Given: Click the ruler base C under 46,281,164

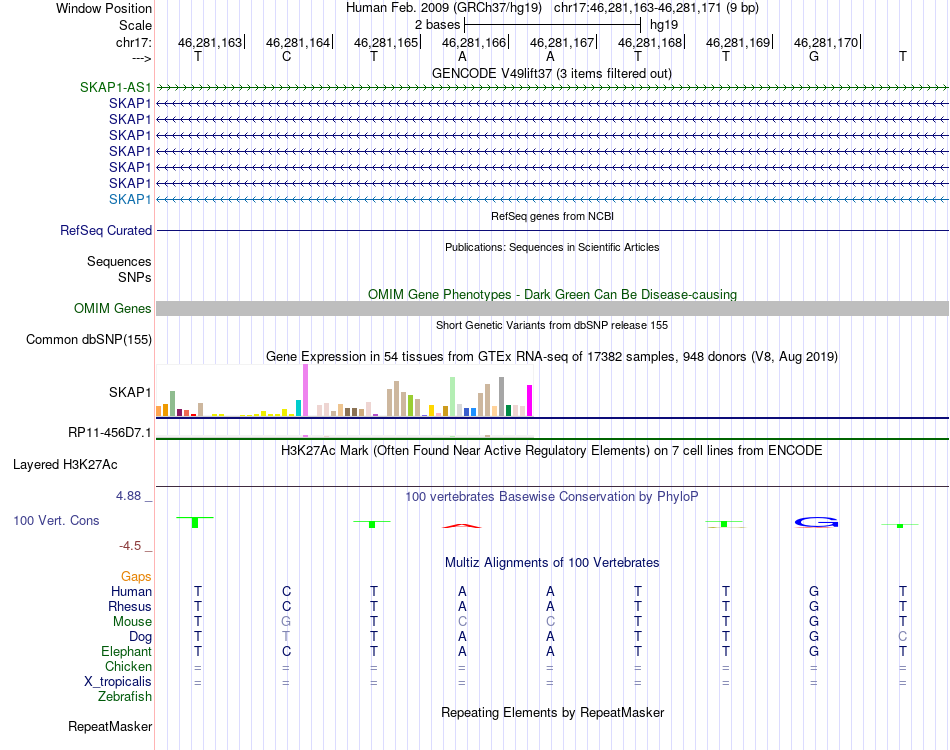Looking at the screenshot, I should (x=287, y=56).
